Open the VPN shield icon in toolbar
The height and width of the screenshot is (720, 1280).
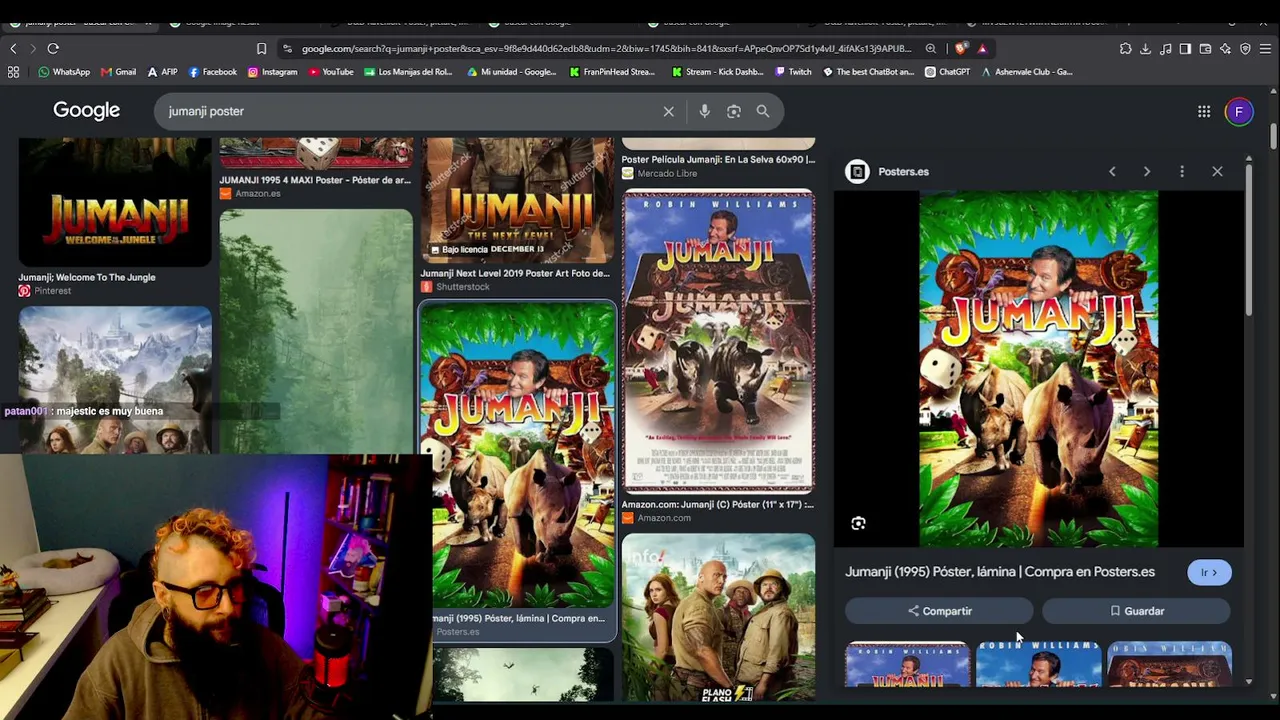1245,48
